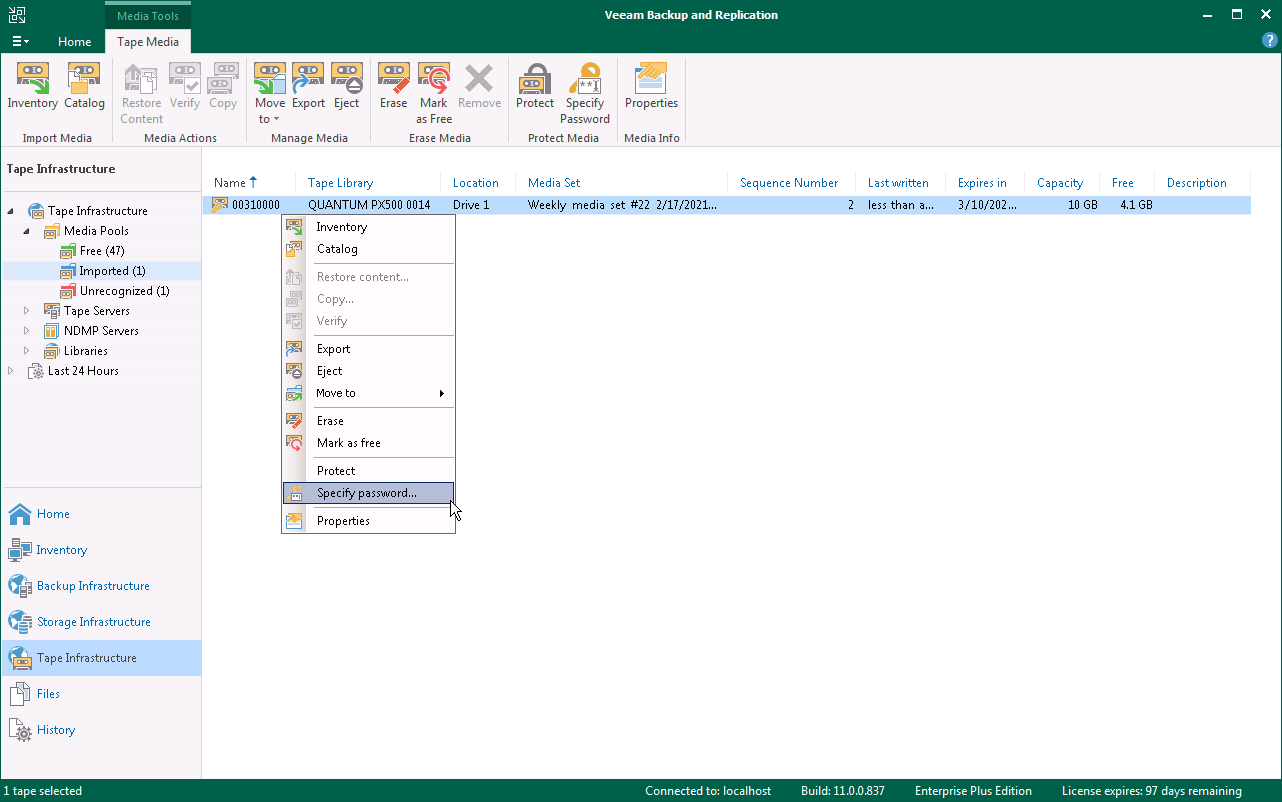Image resolution: width=1282 pixels, height=802 pixels.
Task: Open the Files navigation view
Action: [101, 694]
